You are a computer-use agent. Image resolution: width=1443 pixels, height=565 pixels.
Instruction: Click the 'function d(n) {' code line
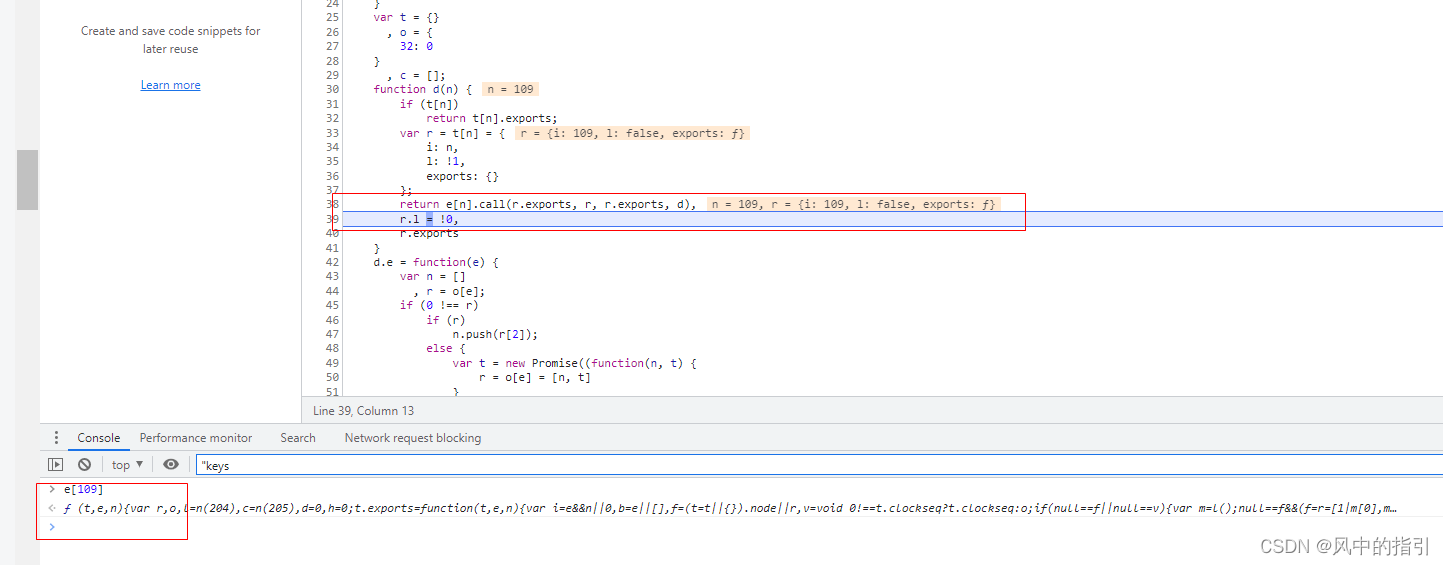tap(423, 89)
